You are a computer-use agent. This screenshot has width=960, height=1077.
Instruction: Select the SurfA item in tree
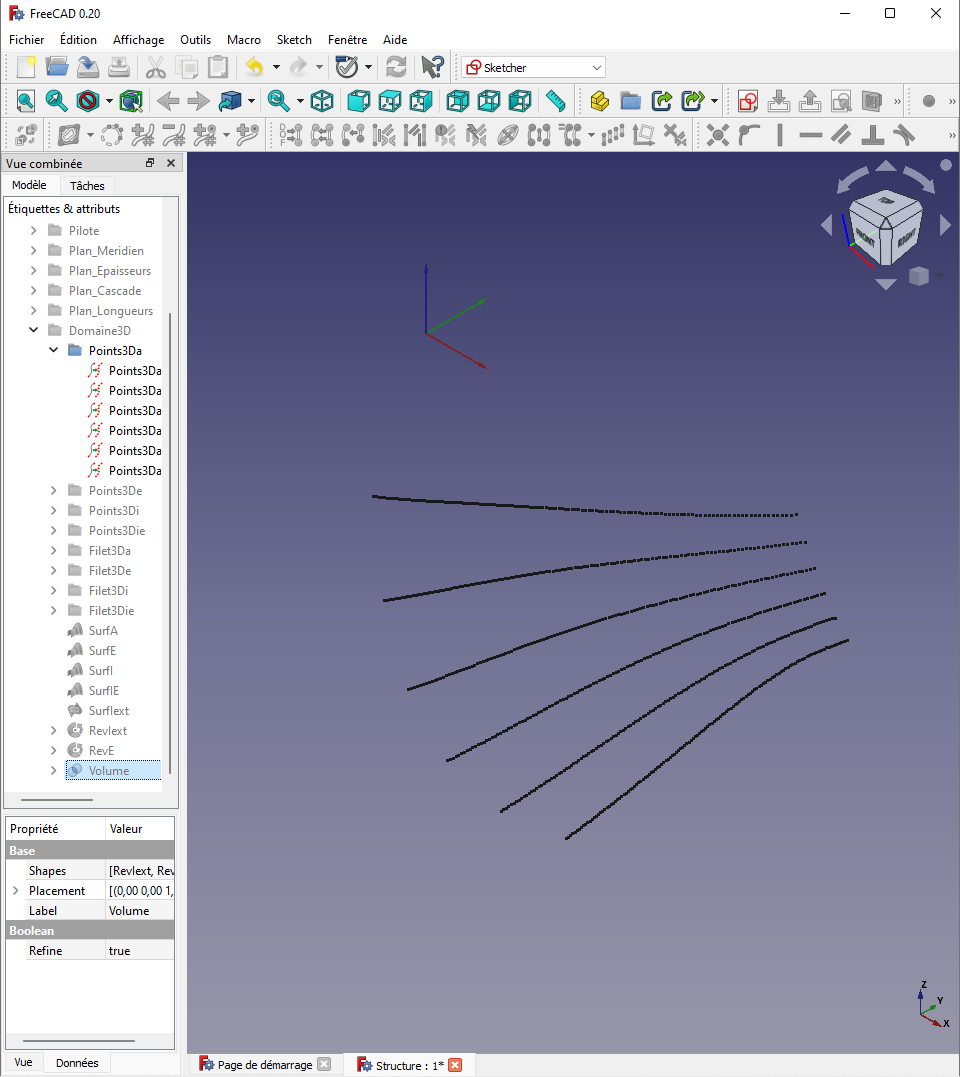(x=102, y=631)
